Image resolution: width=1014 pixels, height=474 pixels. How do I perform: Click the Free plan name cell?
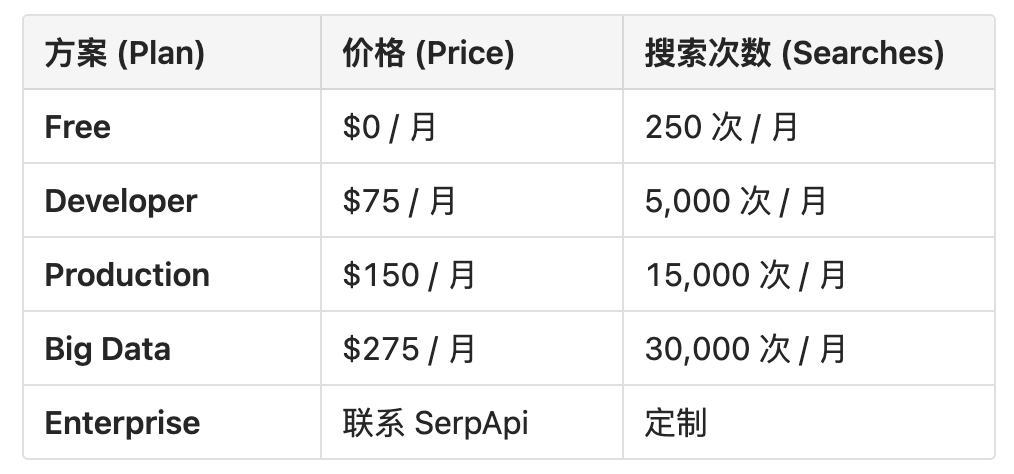78,127
